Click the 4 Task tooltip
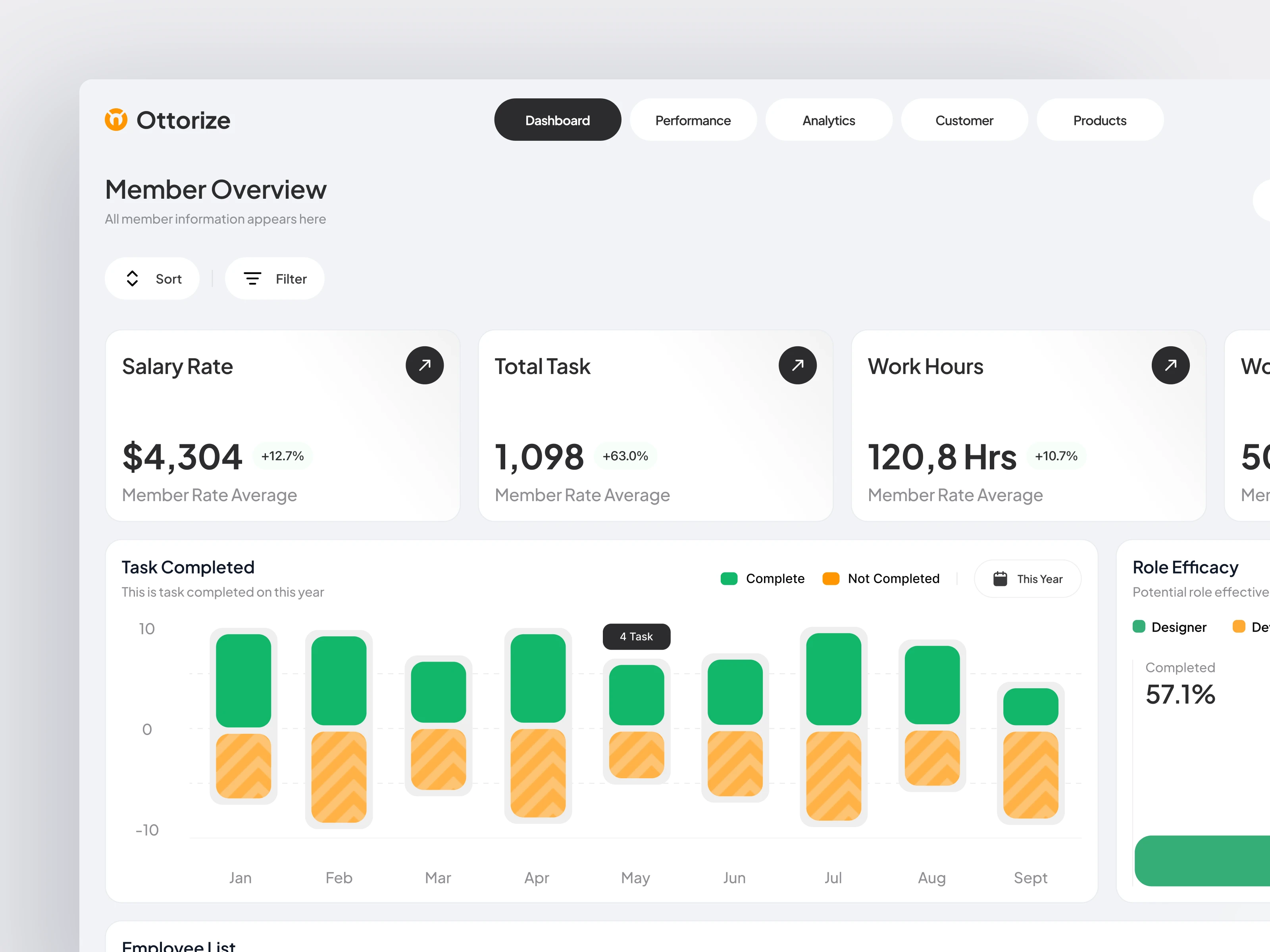The width and height of the screenshot is (1270, 952). (x=636, y=636)
